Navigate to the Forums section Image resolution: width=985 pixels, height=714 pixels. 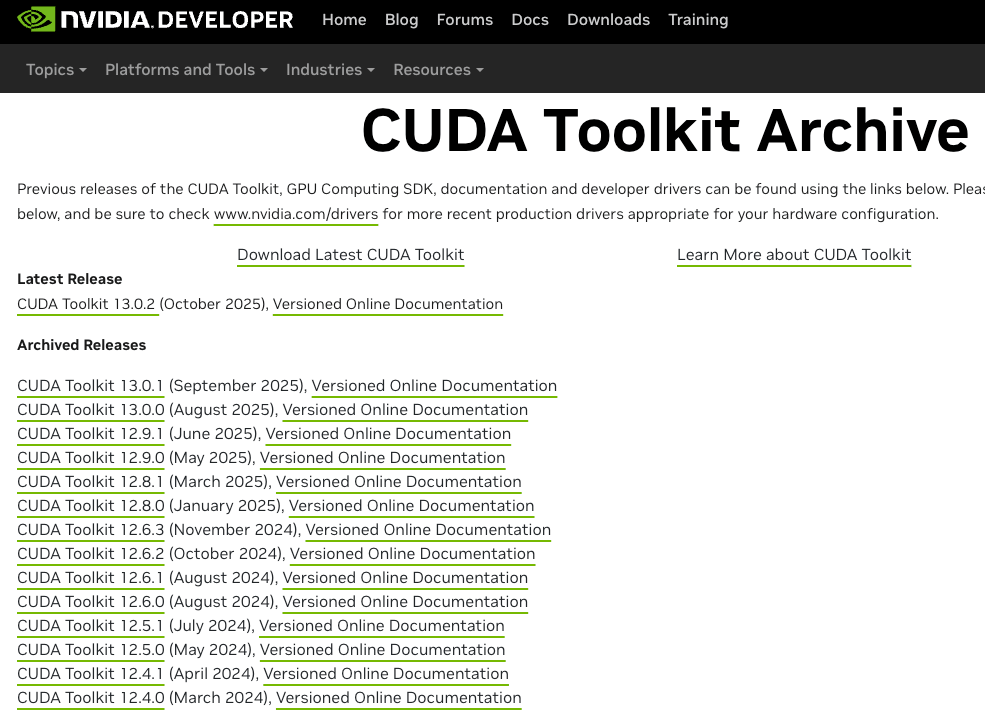tap(464, 20)
